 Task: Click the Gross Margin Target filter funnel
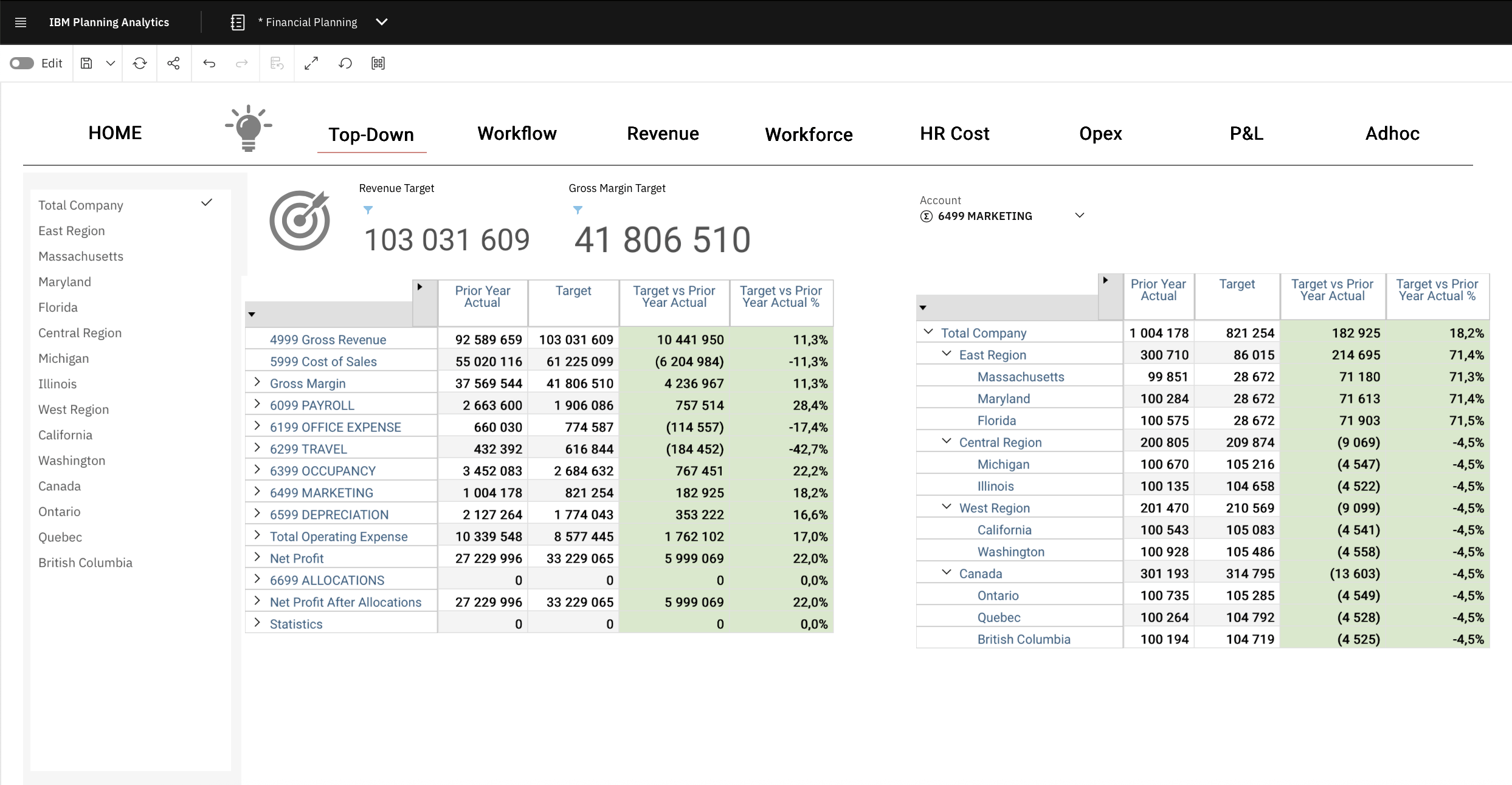[578, 210]
